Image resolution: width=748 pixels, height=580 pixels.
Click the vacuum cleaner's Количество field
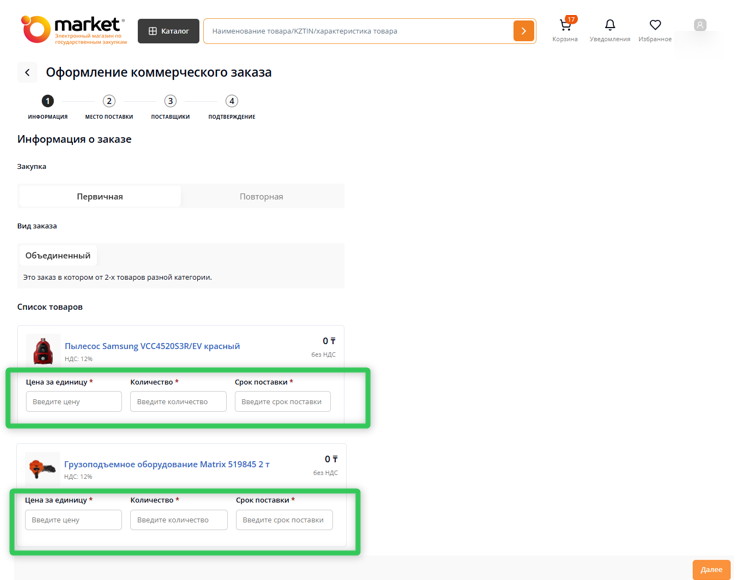[178, 401]
